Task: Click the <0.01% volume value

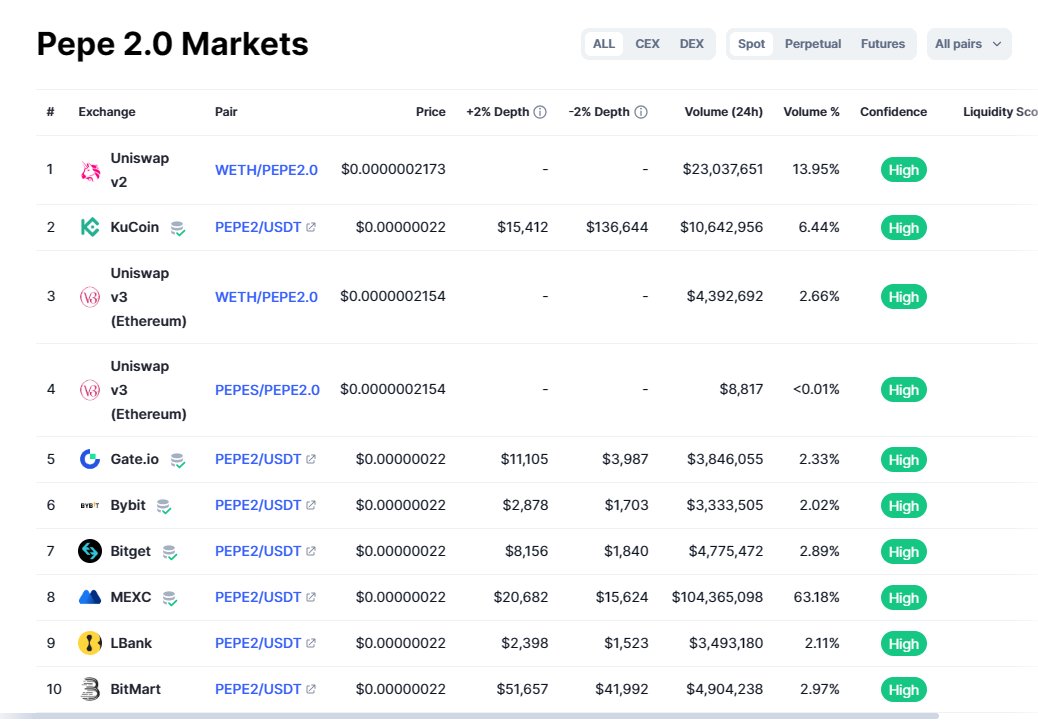Action: coord(816,389)
